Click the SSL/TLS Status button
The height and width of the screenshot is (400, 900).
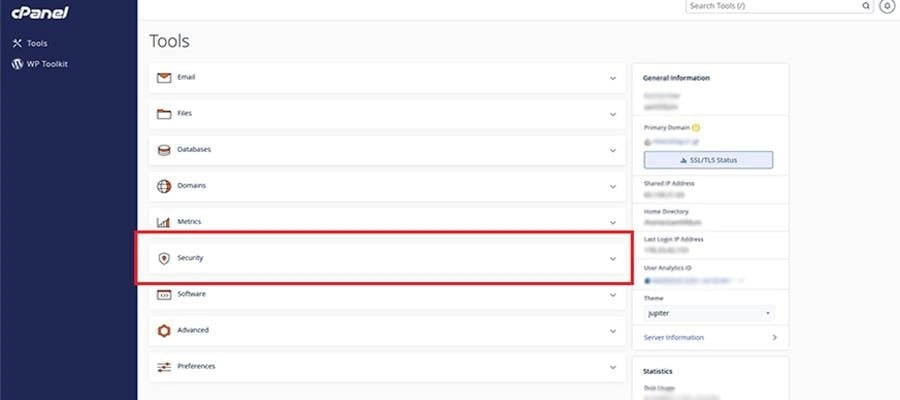[x=708, y=160]
